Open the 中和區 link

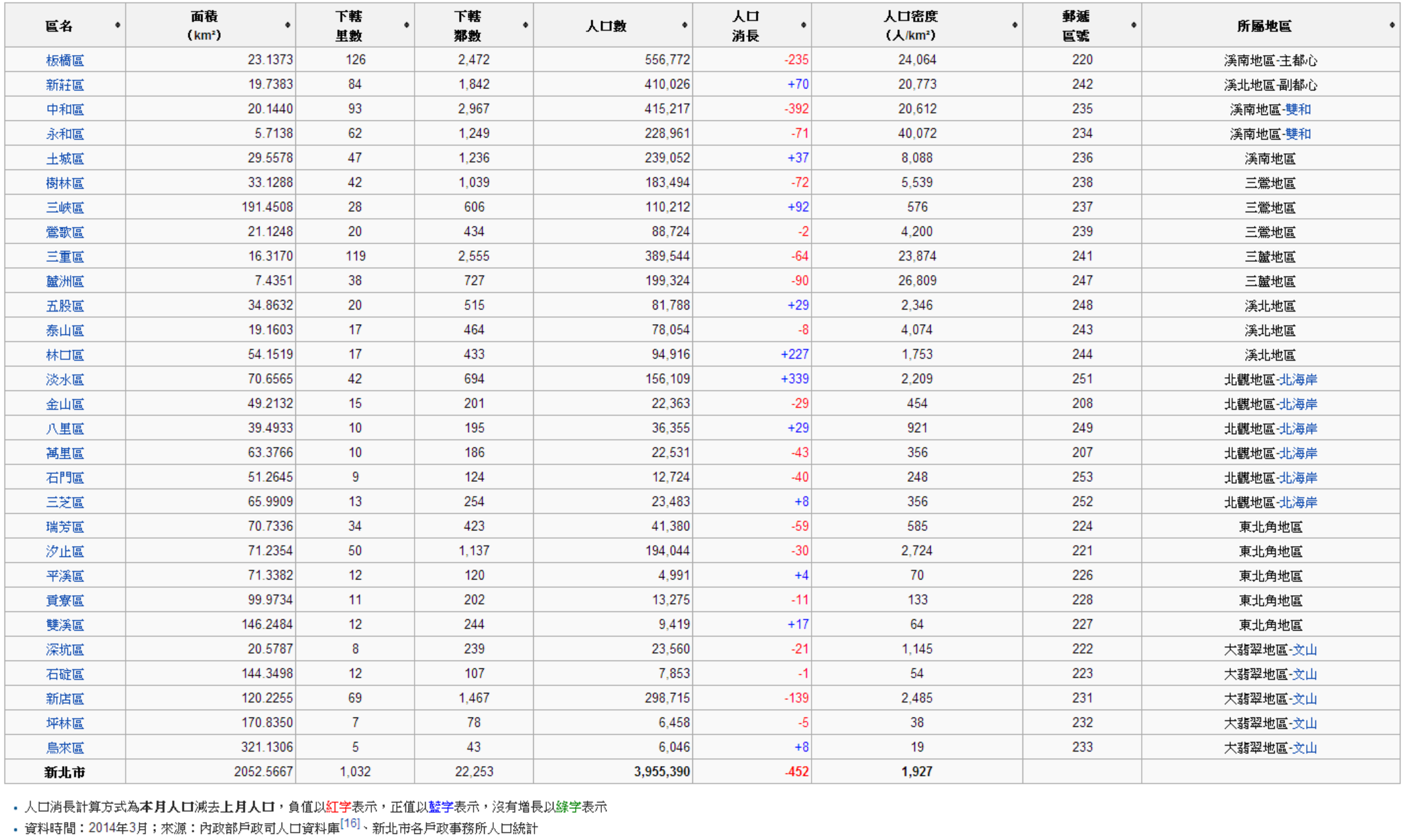pyautogui.click(x=65, y=109)
